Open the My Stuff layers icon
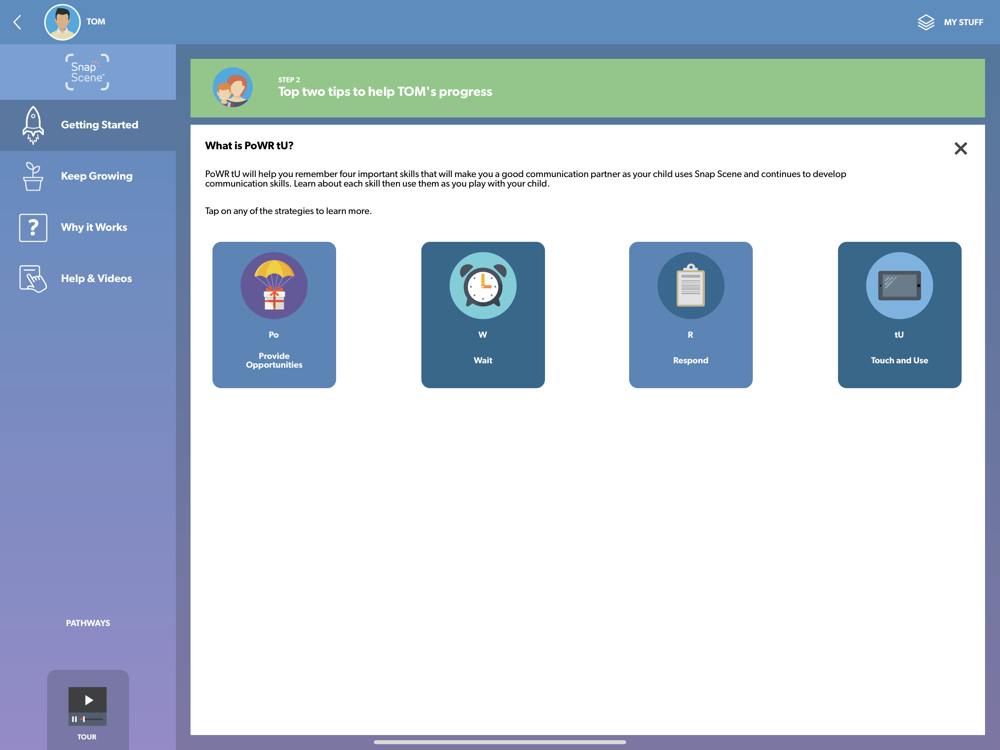 (x=925, y=22)
